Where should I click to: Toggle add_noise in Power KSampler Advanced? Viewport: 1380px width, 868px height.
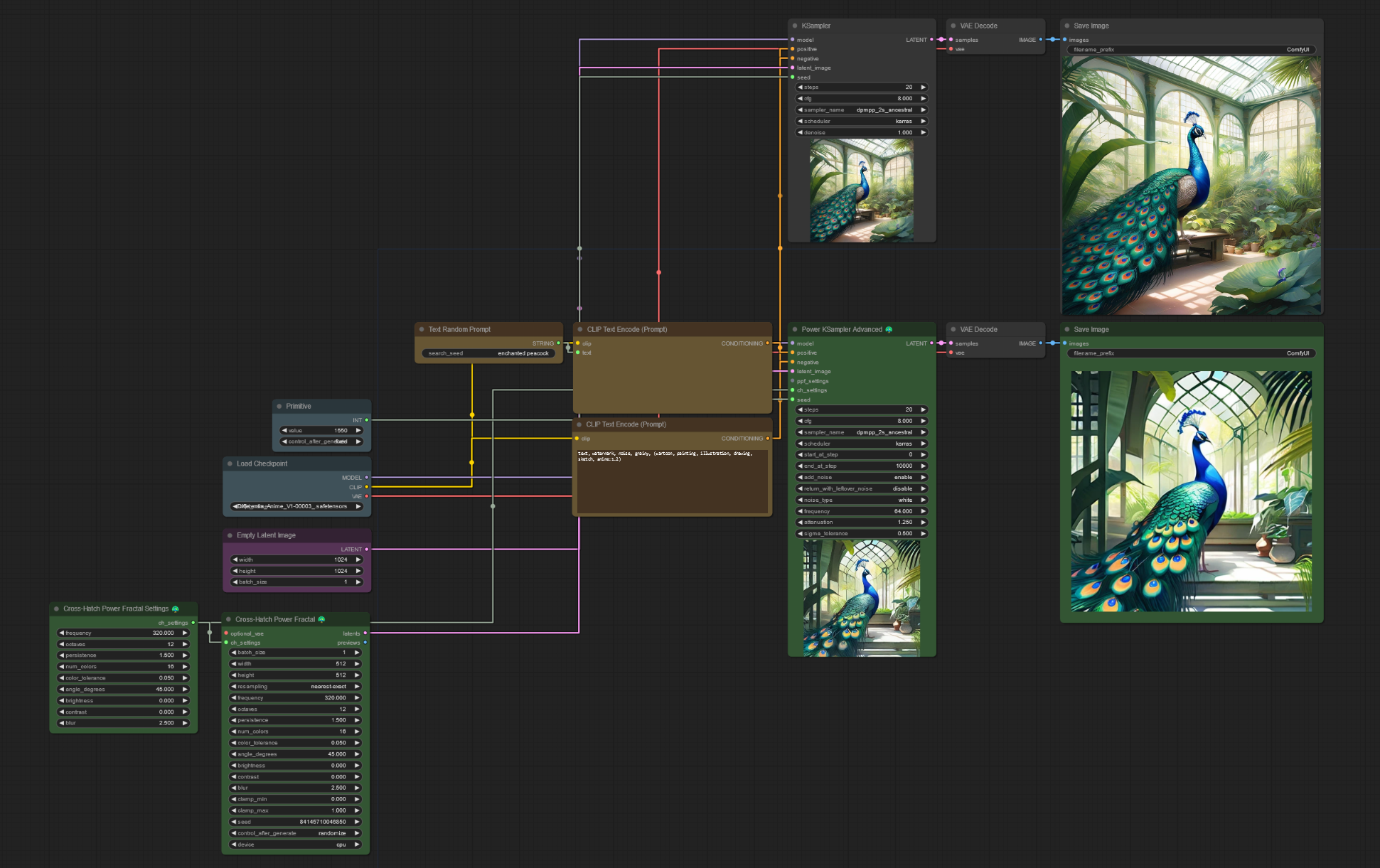point(861,477)
